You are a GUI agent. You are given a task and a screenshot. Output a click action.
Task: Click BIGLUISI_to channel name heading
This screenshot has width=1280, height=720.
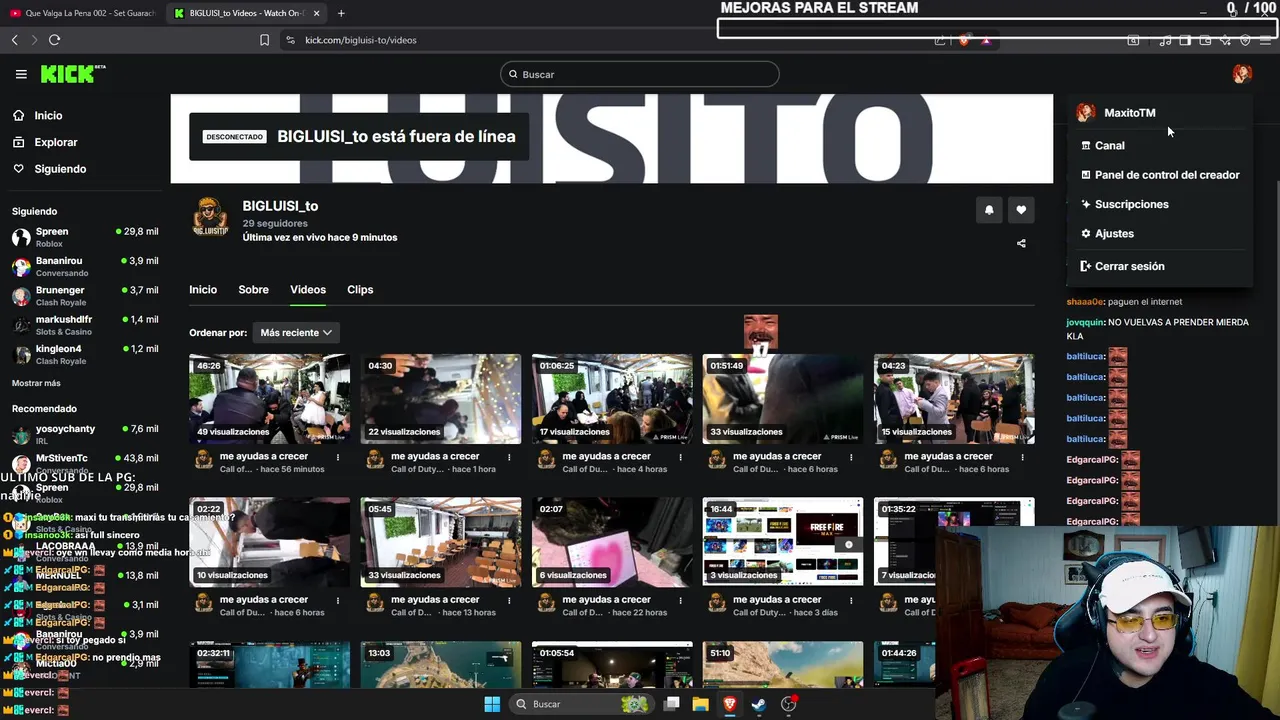(x=280, y=206)
